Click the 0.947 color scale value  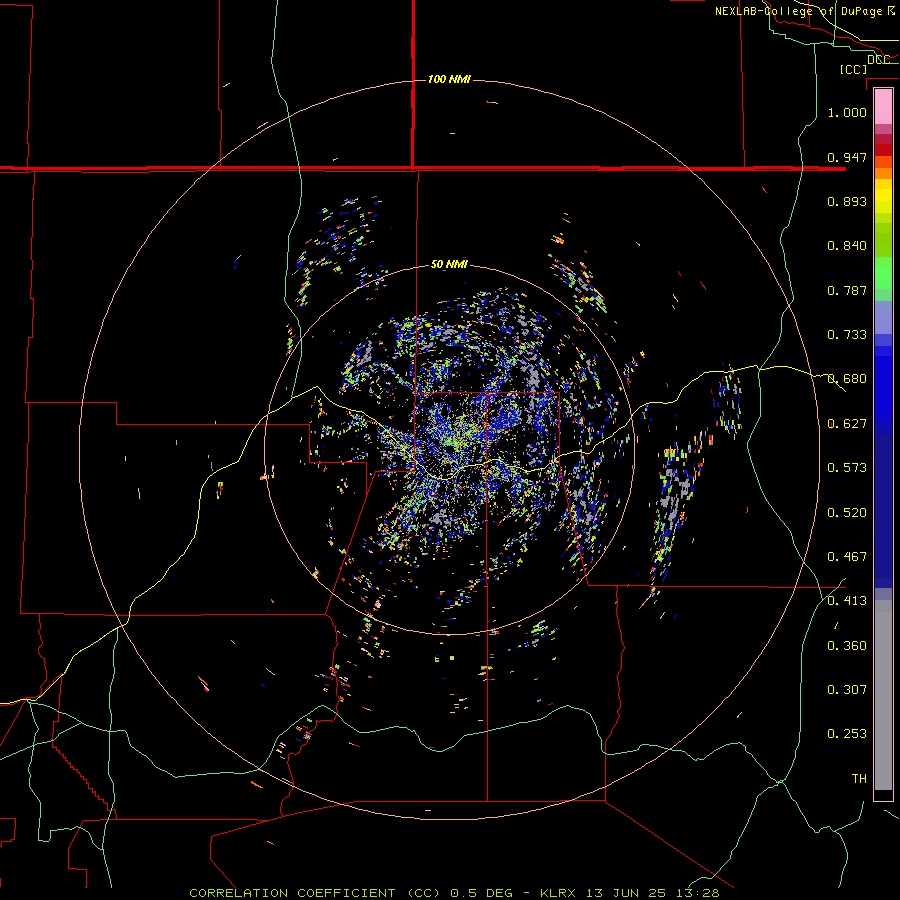[x=847, y=157]
